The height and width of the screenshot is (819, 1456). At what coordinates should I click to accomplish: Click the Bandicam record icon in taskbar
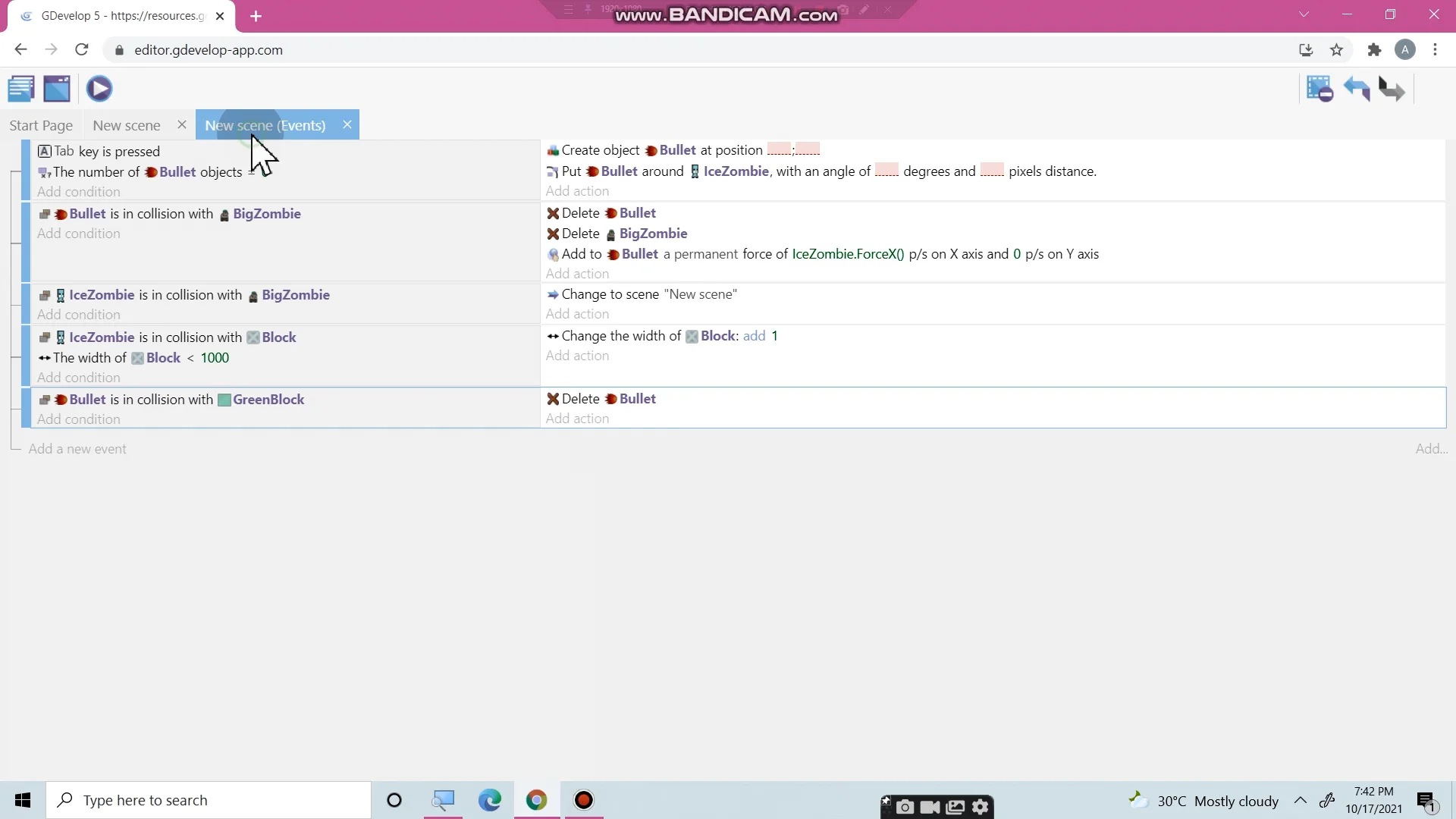click(583, 800)
